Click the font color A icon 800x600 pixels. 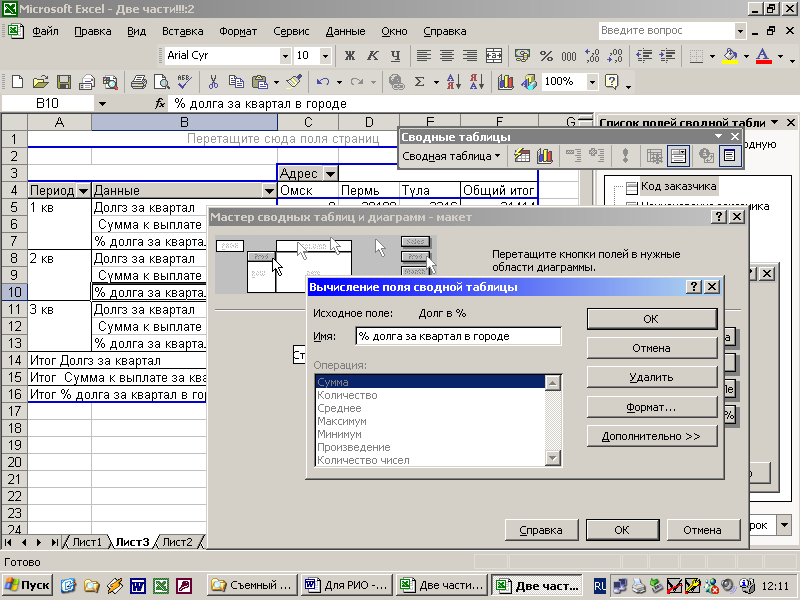pos(764,56)
